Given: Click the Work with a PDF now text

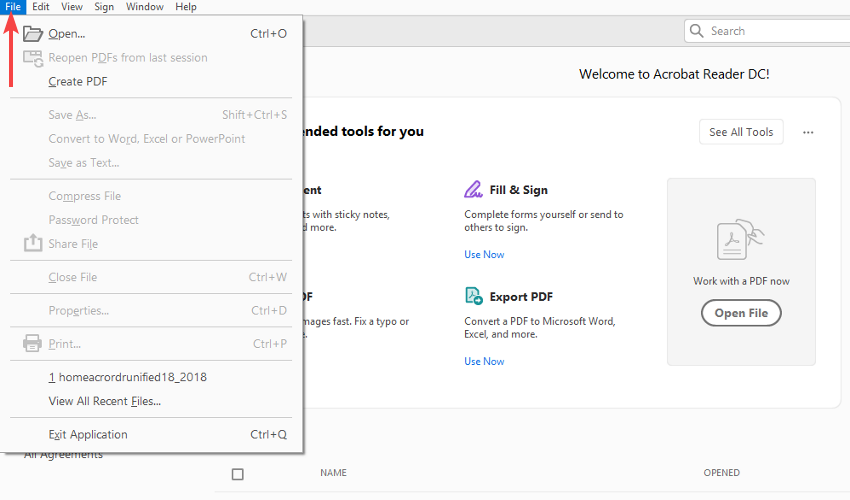Looking at the screenshot, I should pos(741,281).
